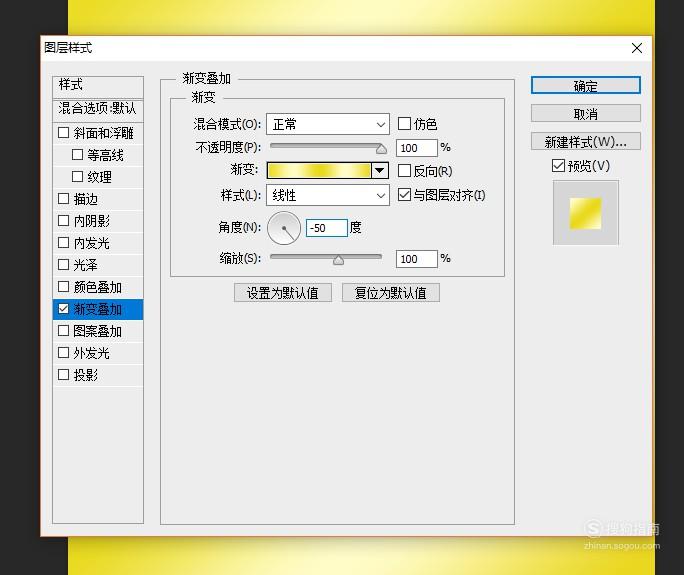Click the 新建样式(W)... button
Screen dimensions: 684x575
coord(585,141)
